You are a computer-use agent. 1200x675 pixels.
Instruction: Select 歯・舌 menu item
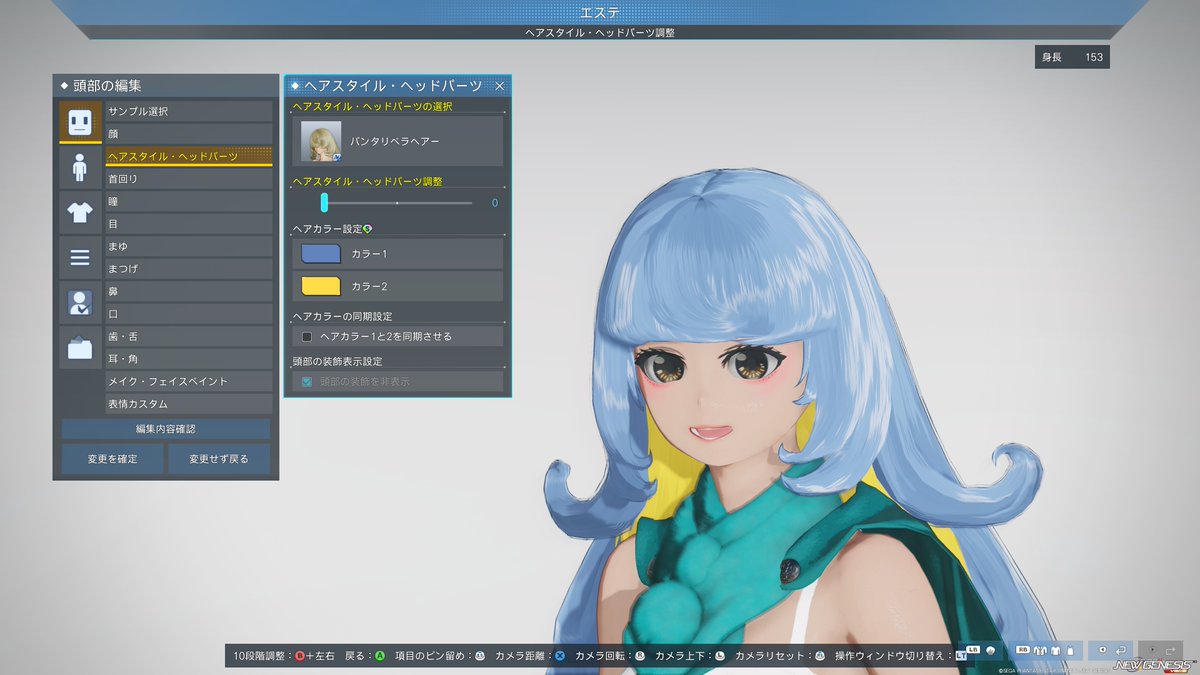pos(189,336)
